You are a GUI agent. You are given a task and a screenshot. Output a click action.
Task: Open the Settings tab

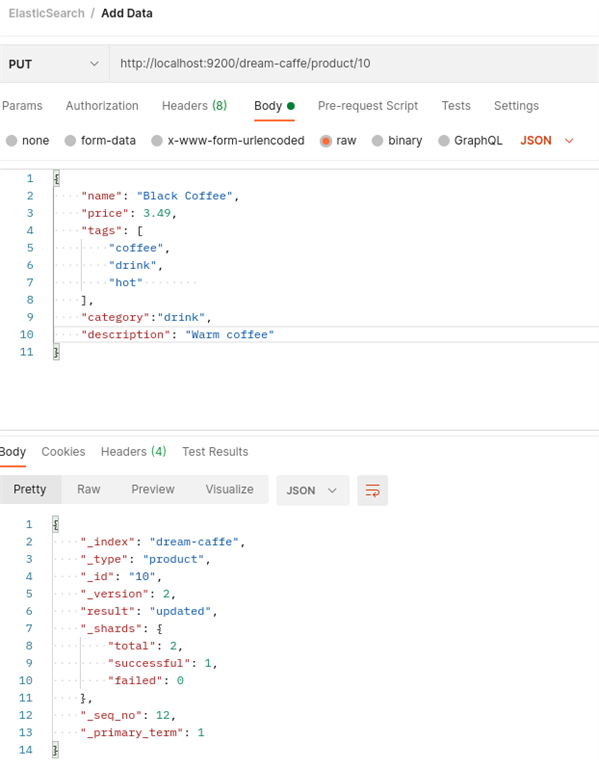click(x=516, y=106)
